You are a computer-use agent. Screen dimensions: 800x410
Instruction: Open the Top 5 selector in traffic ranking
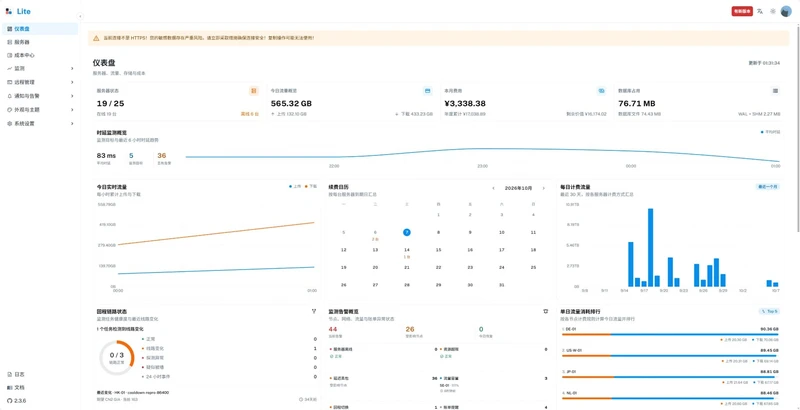pyautogui.click(x=769, y=311)
